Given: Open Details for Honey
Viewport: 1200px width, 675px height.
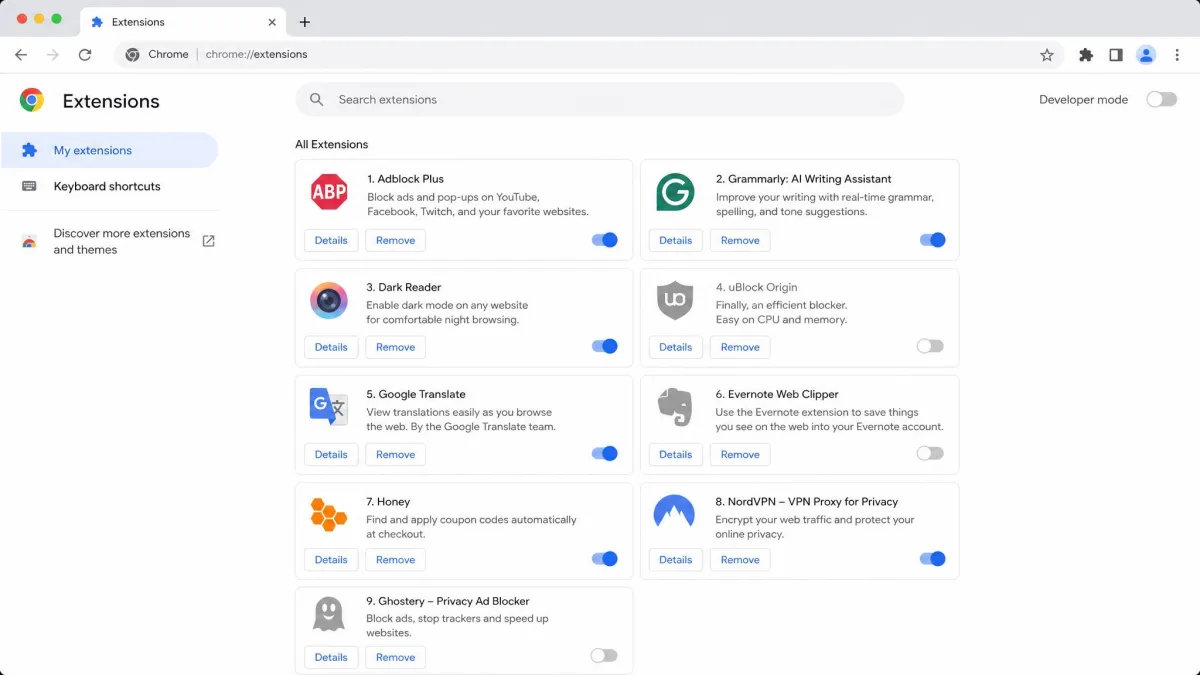Looking at the screenshot, I should 331,560.
